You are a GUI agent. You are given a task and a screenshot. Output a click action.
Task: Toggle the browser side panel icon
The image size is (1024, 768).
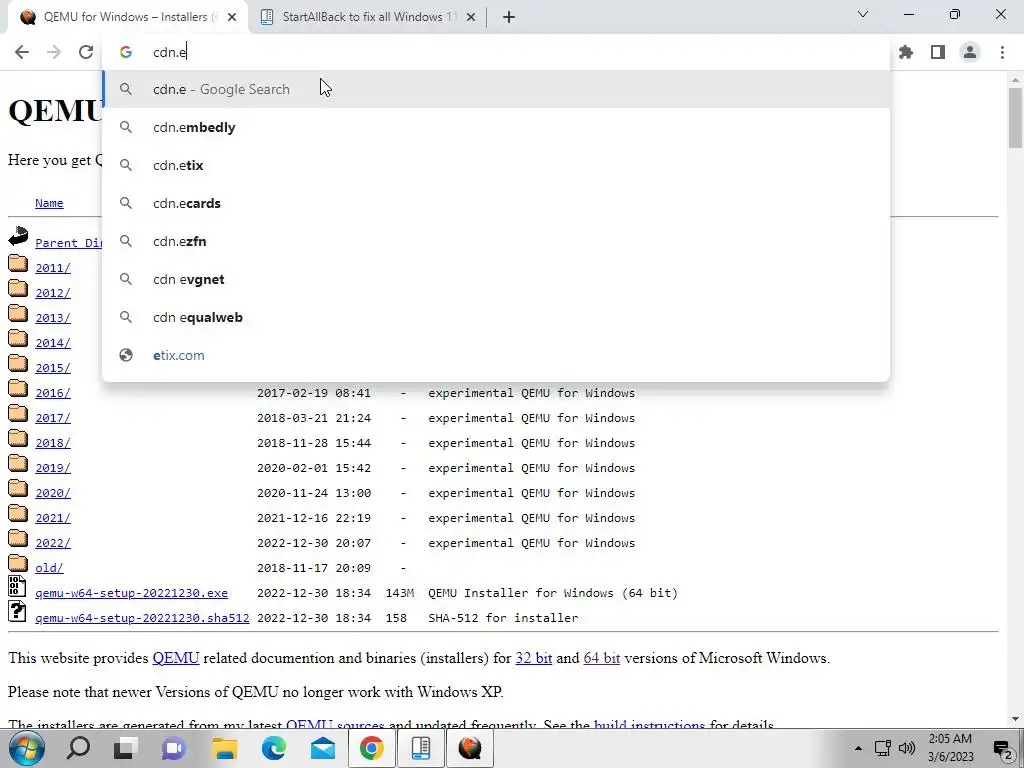(x=938, y=52)
